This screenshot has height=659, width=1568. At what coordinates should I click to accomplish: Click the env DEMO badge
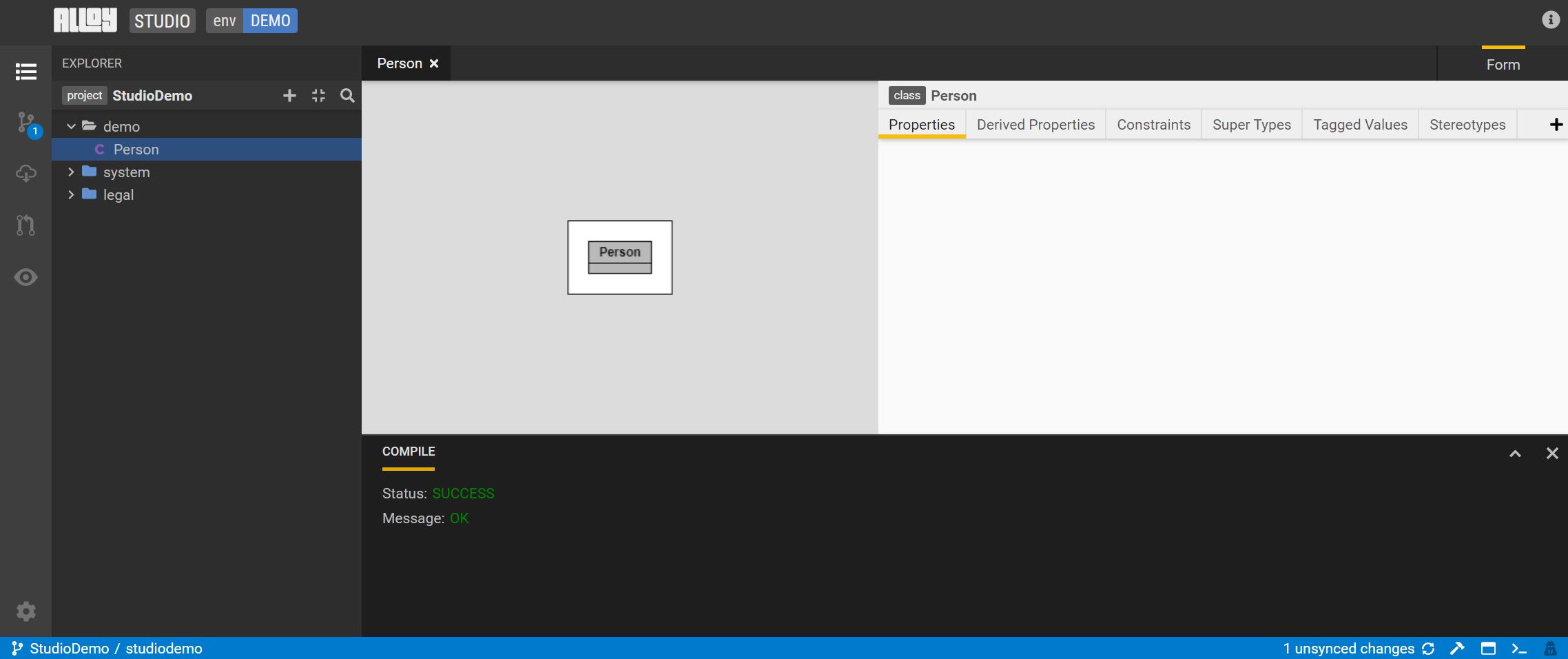pos(251,21)
